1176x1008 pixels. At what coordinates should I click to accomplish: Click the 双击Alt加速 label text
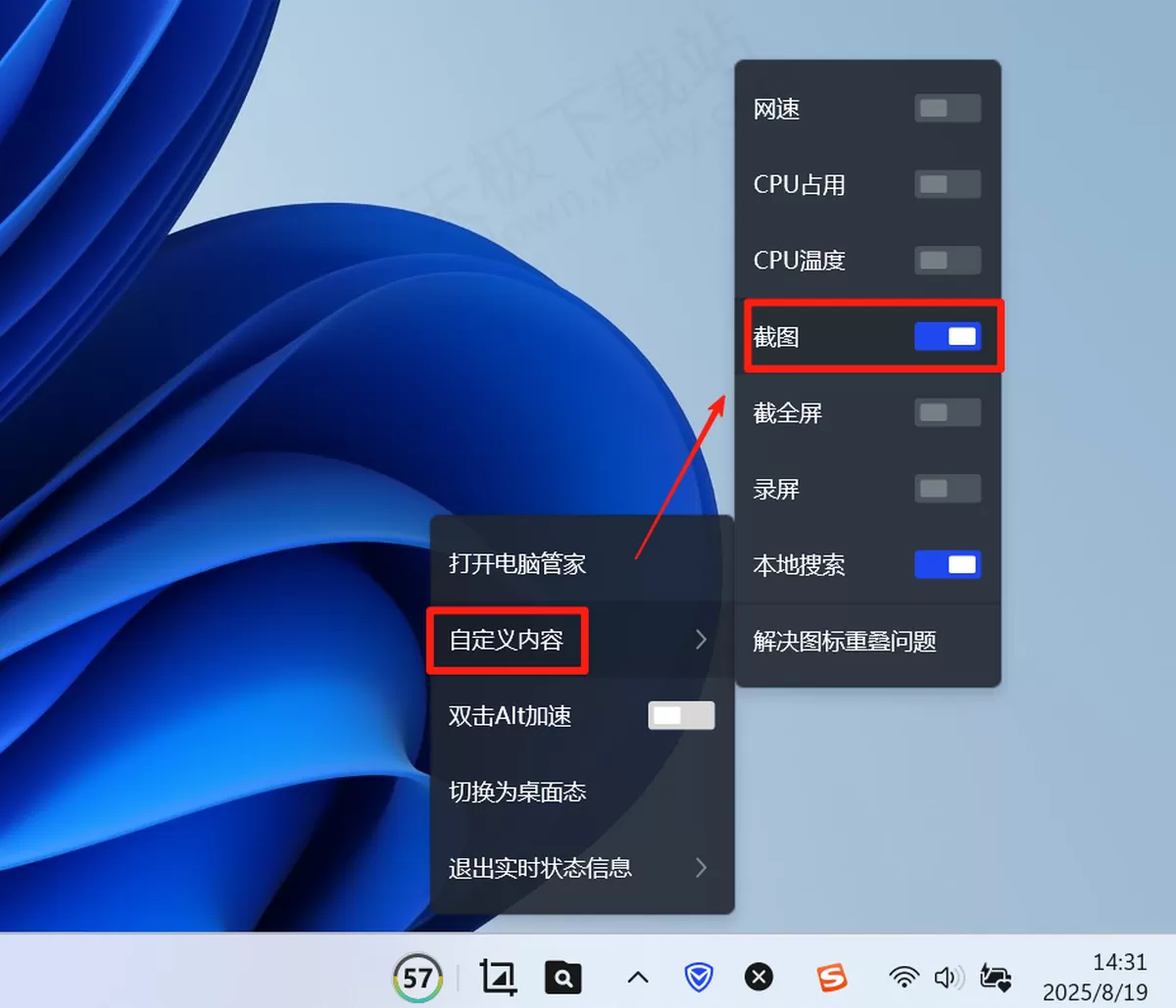[510, 716]
